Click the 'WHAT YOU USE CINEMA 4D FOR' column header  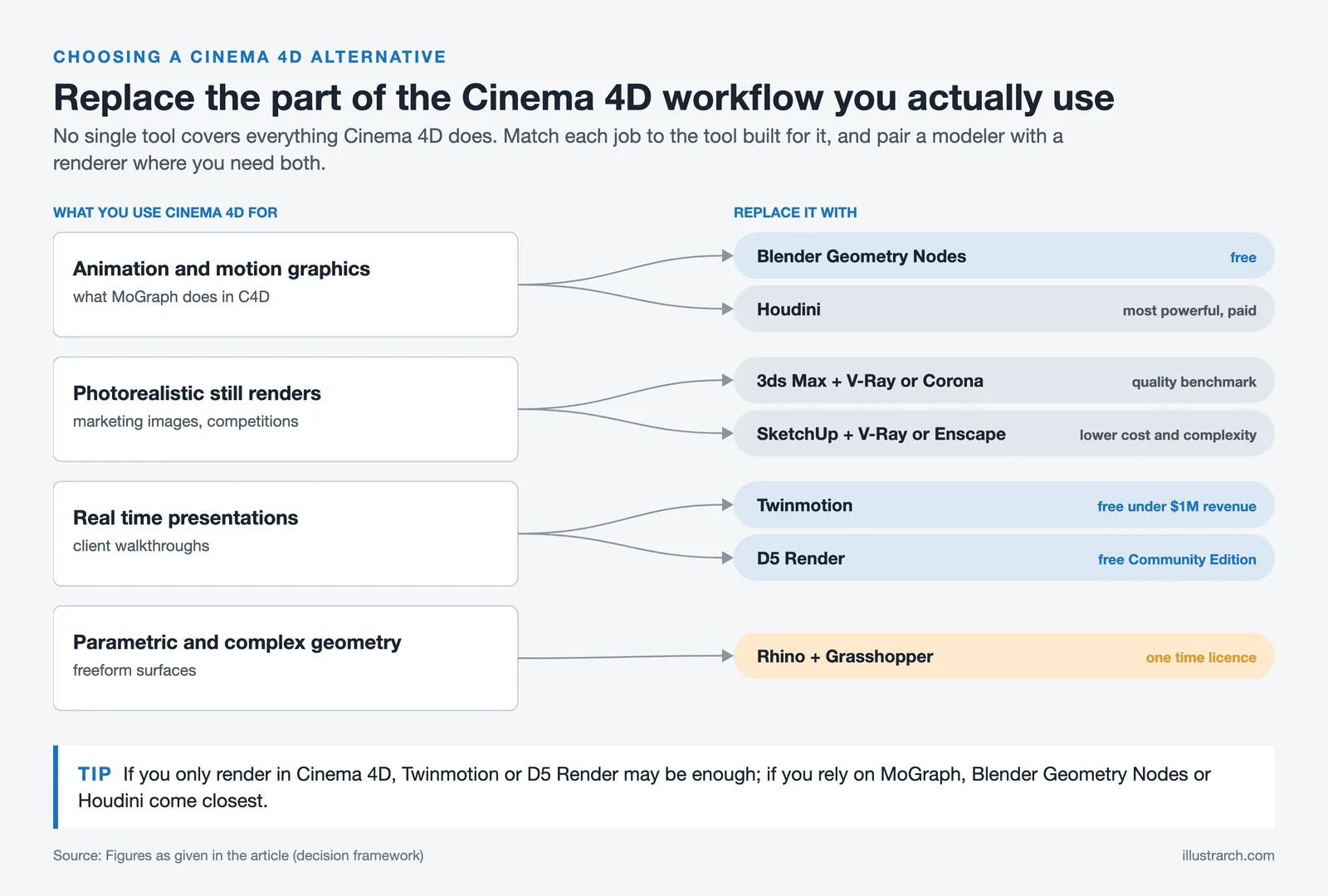pos(165,212)
